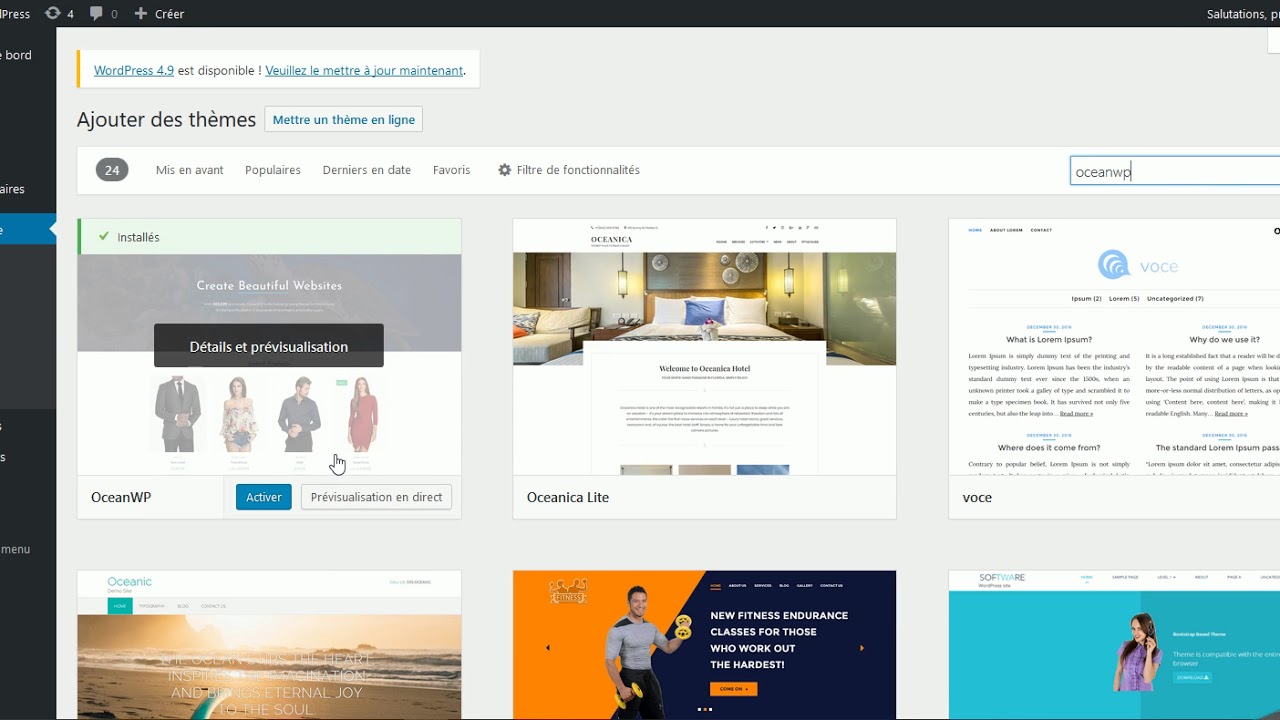
Task: Click the theme search field containing oceanwp
Action: [x=1175, y=171]
